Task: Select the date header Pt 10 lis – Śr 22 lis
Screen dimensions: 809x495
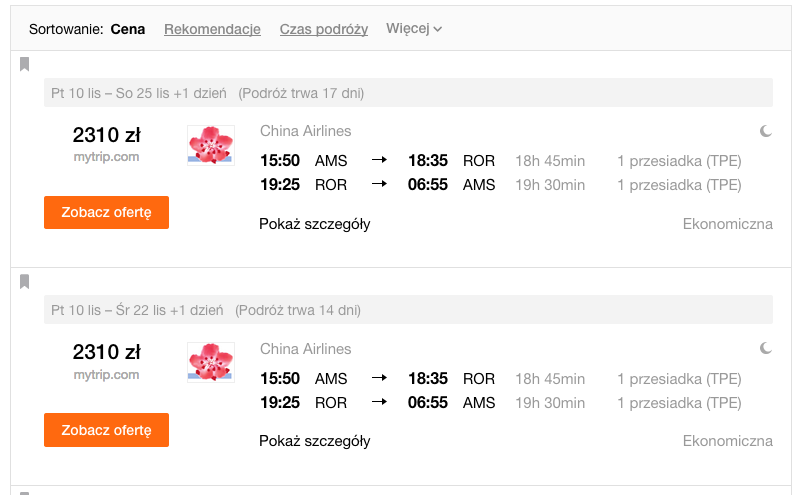Action: pyautogui.click(x=137, y=310)
